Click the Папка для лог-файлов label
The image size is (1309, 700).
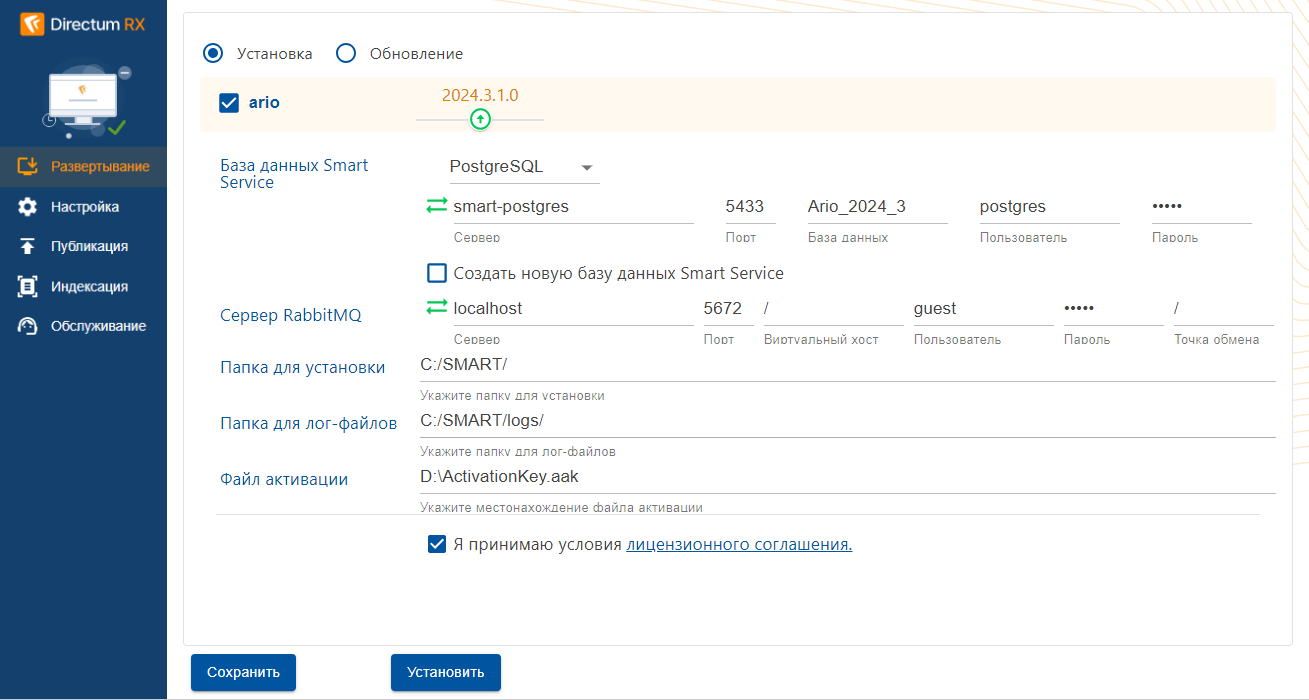point(308,424)
